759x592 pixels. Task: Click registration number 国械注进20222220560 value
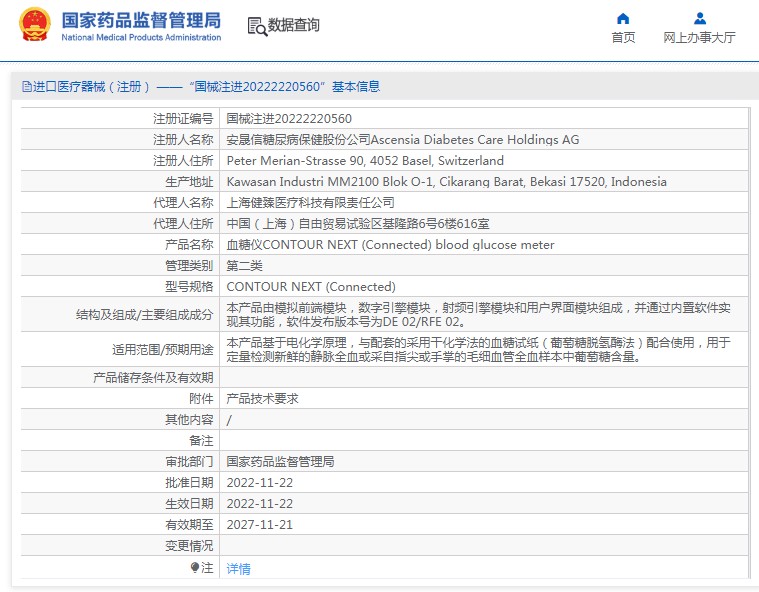289,119
